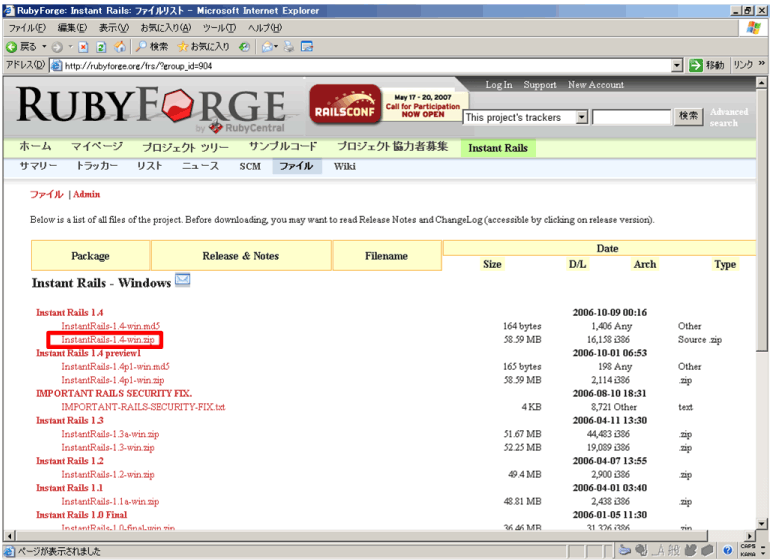Click the vertical scrollbar down arrow
This screenshot has height=560, width=770.
(x=761, y=524)
